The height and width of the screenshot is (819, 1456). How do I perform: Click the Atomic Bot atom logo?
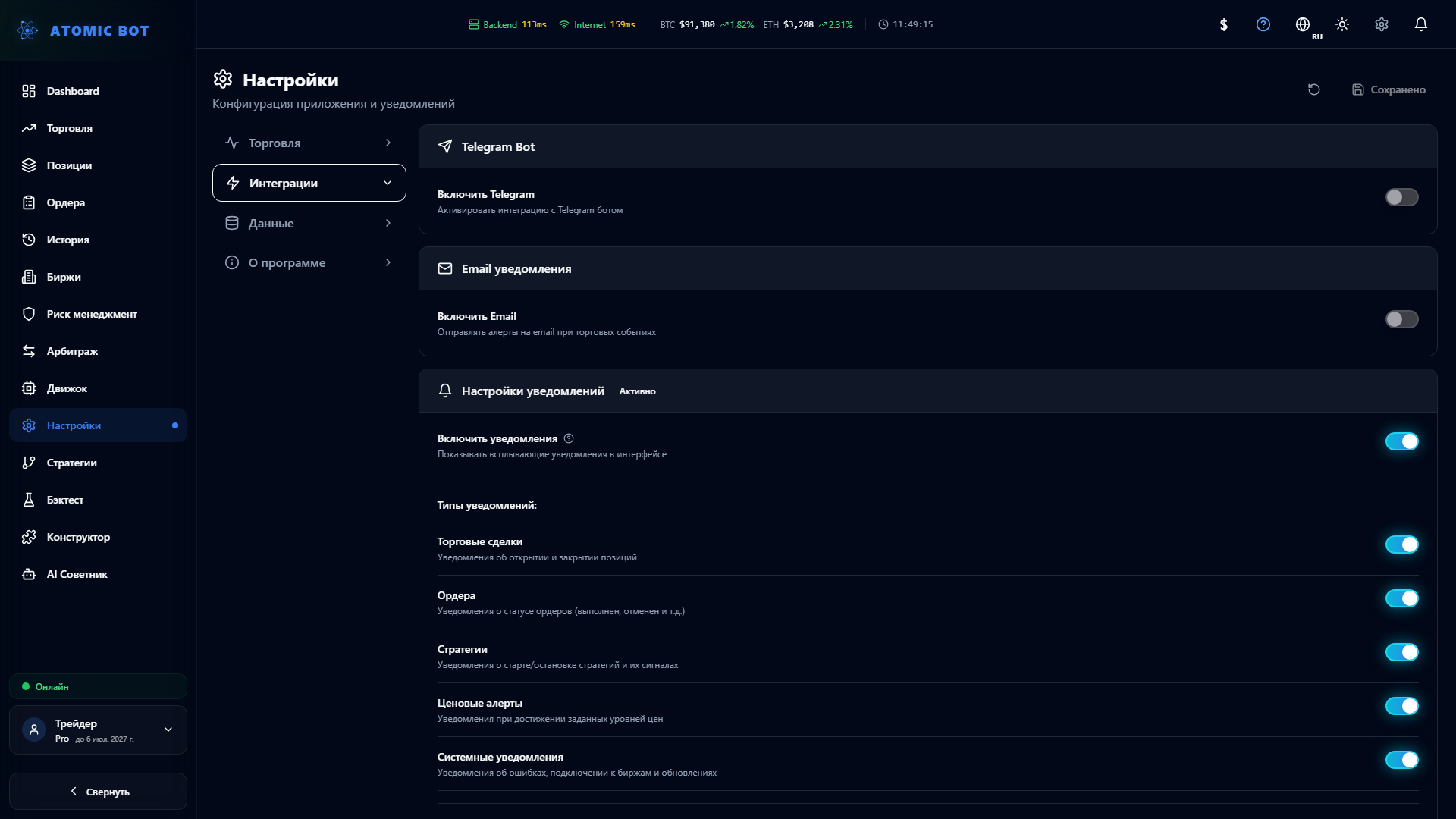(x=28, y=30)
